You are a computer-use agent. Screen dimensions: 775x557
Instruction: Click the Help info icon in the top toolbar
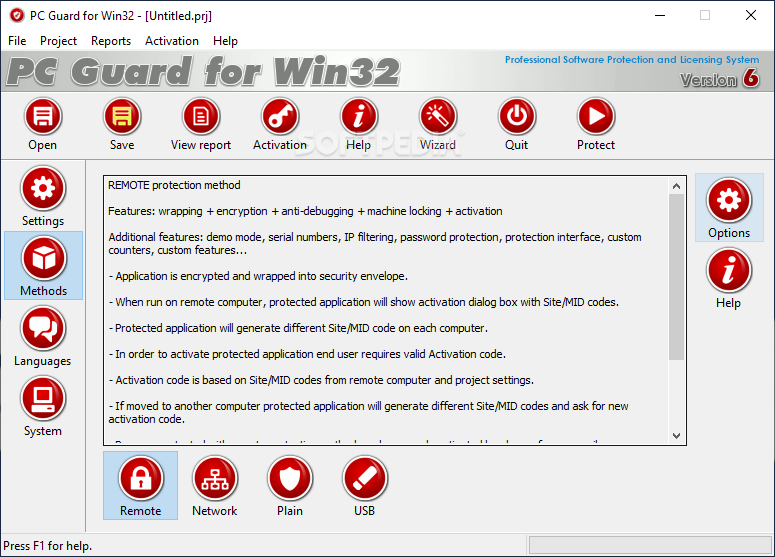[x=359, y=117]
